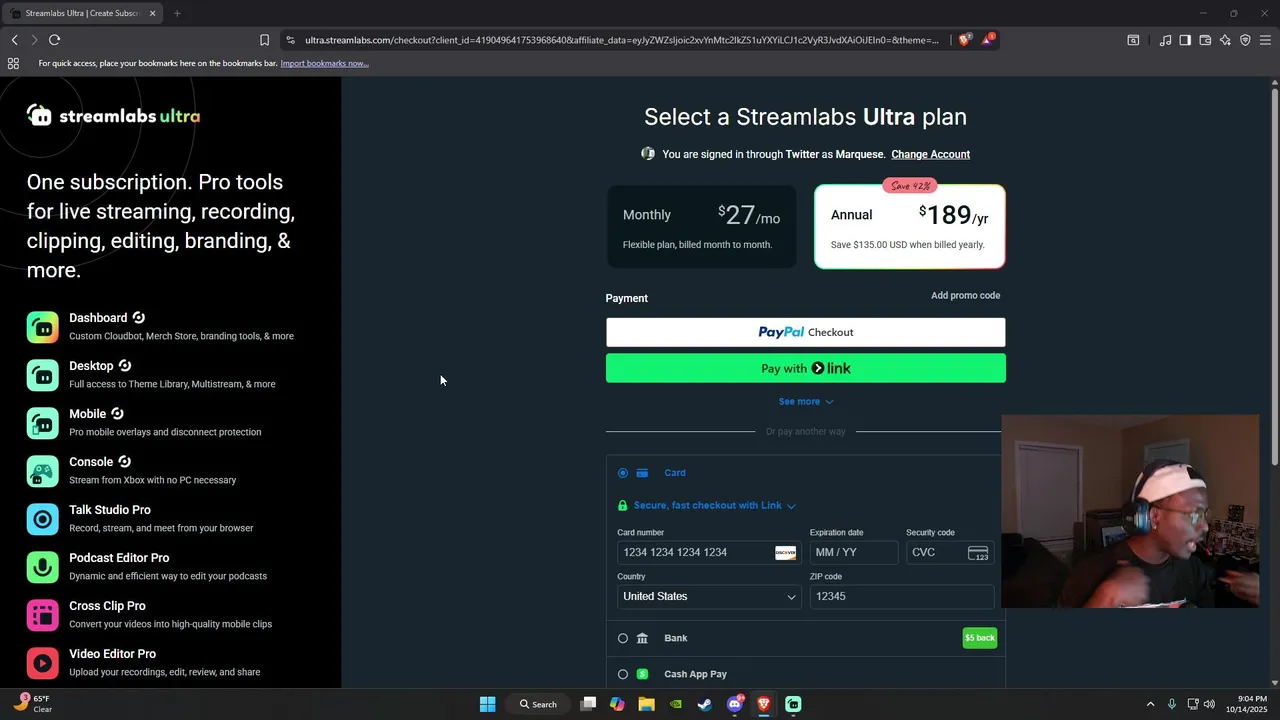Open Leo AI sparkle icon

click(1225, 40)
